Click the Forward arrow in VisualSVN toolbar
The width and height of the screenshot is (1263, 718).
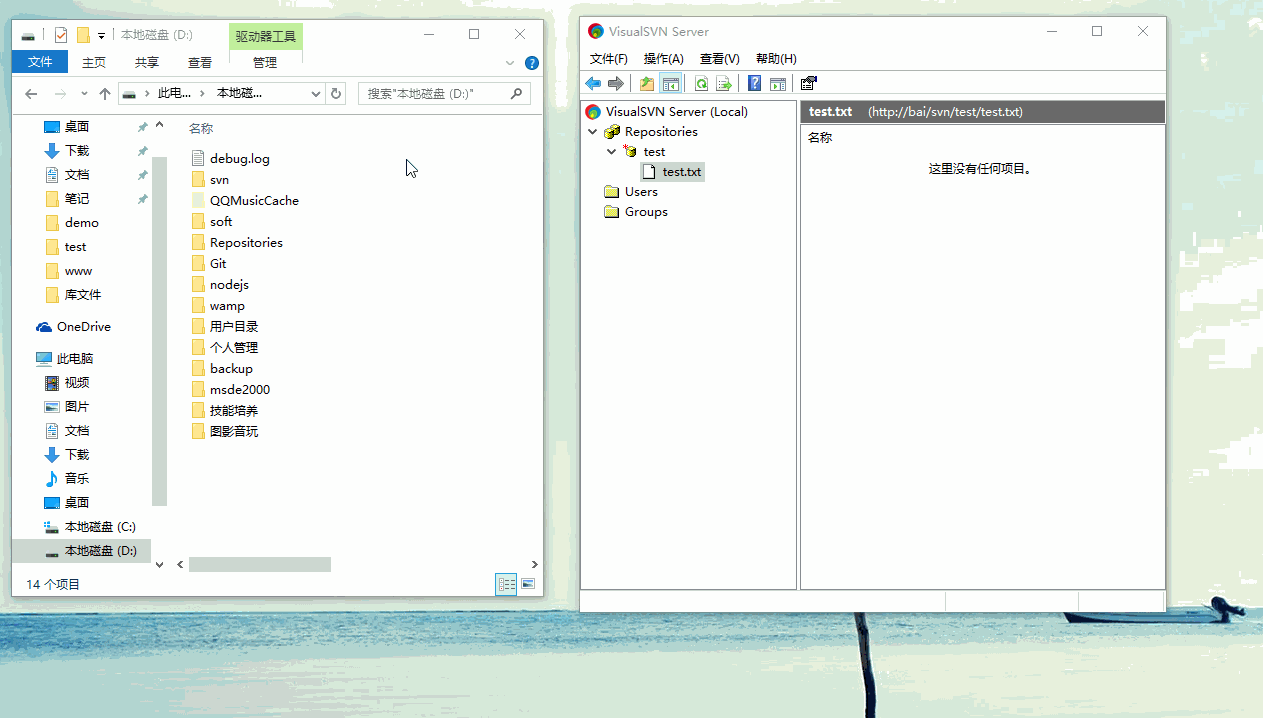tap(616, 84)
